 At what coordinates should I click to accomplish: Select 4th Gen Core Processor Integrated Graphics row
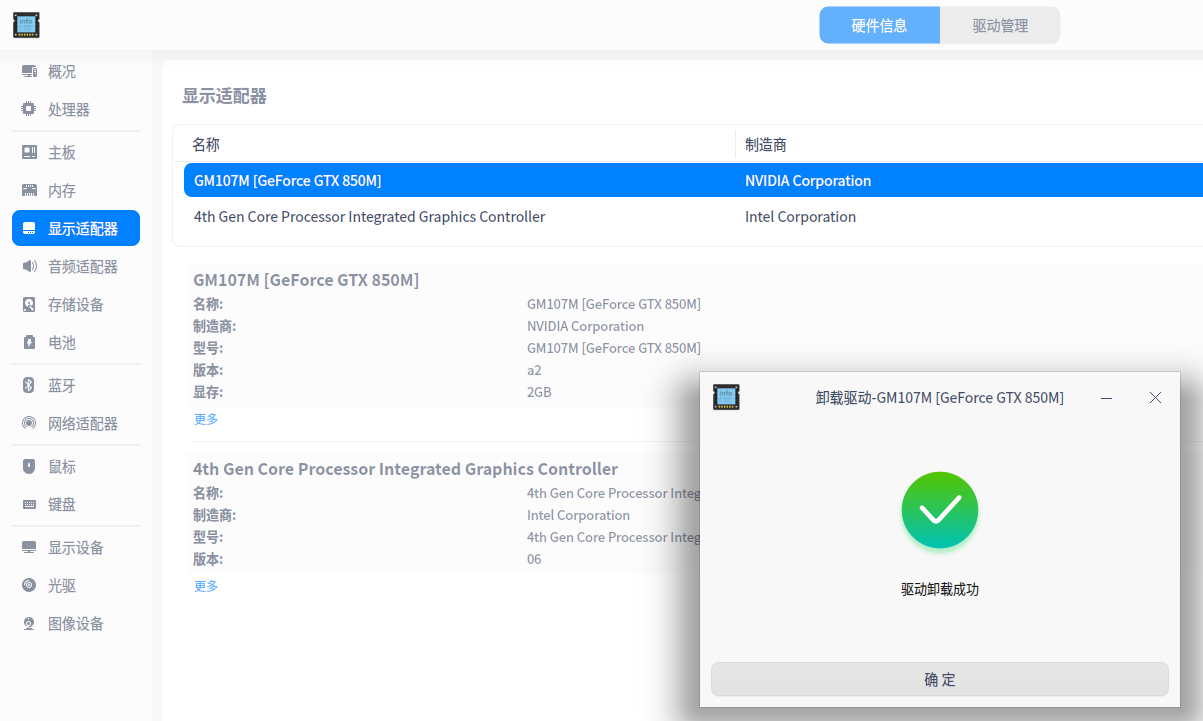coord(693,216)
